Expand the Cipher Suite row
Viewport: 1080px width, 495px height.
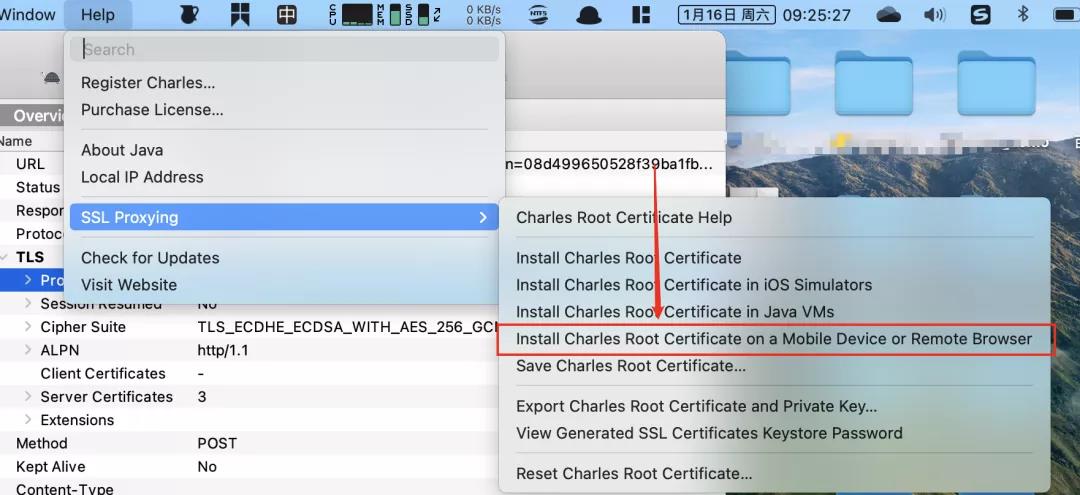(28, 326)
